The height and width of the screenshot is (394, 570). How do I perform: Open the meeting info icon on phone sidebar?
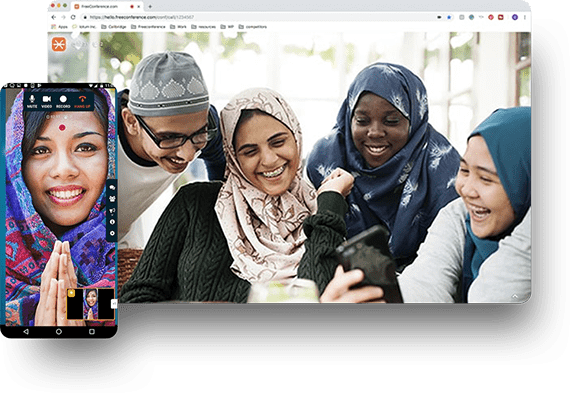112,222
